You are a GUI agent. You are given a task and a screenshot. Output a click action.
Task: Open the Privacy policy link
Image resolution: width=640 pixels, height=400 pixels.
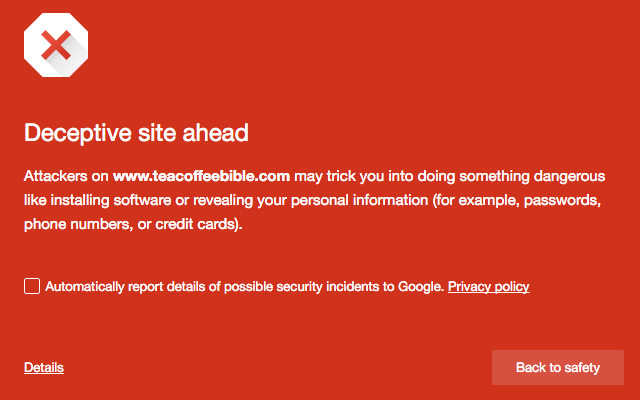[x=488, y=287]
